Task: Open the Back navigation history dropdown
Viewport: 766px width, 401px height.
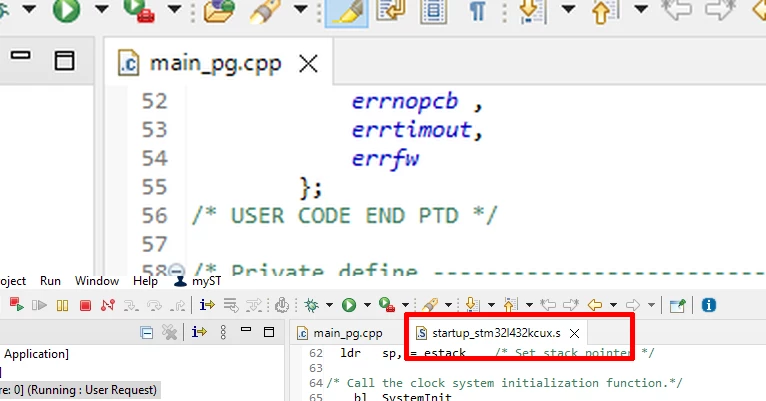Action: click(x=613, y=305)
